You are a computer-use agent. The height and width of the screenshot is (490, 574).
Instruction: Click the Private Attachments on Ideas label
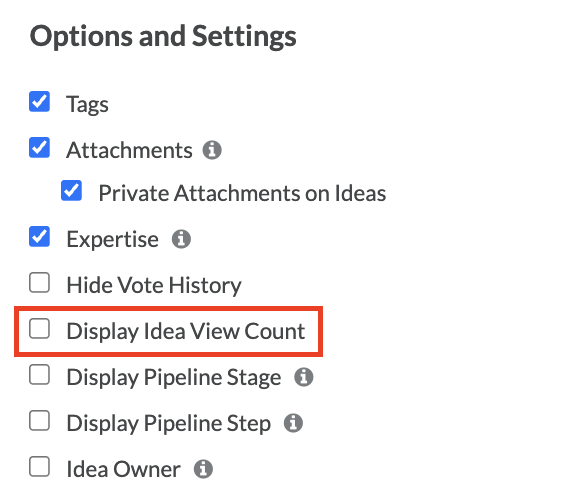pyautogui.click(x=242, y=193)
